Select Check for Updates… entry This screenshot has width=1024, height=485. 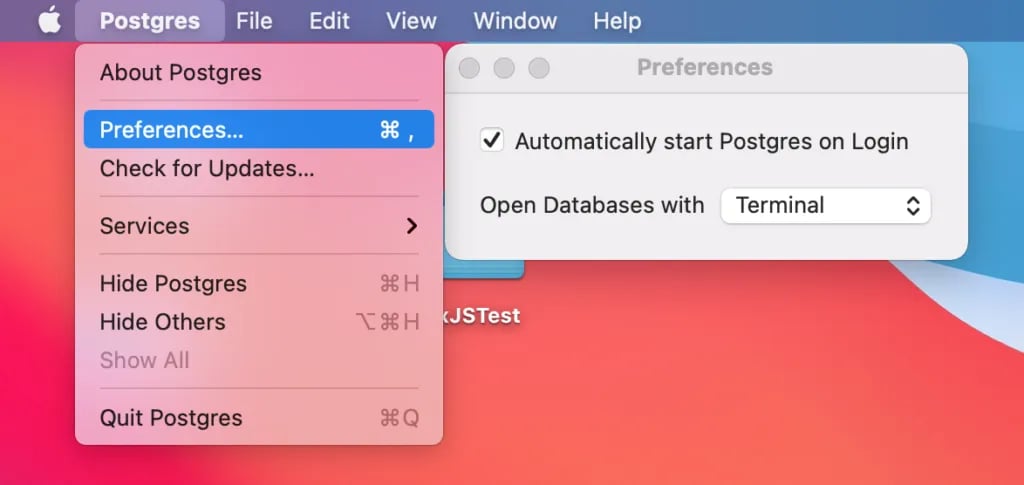(x=207, y=168)
